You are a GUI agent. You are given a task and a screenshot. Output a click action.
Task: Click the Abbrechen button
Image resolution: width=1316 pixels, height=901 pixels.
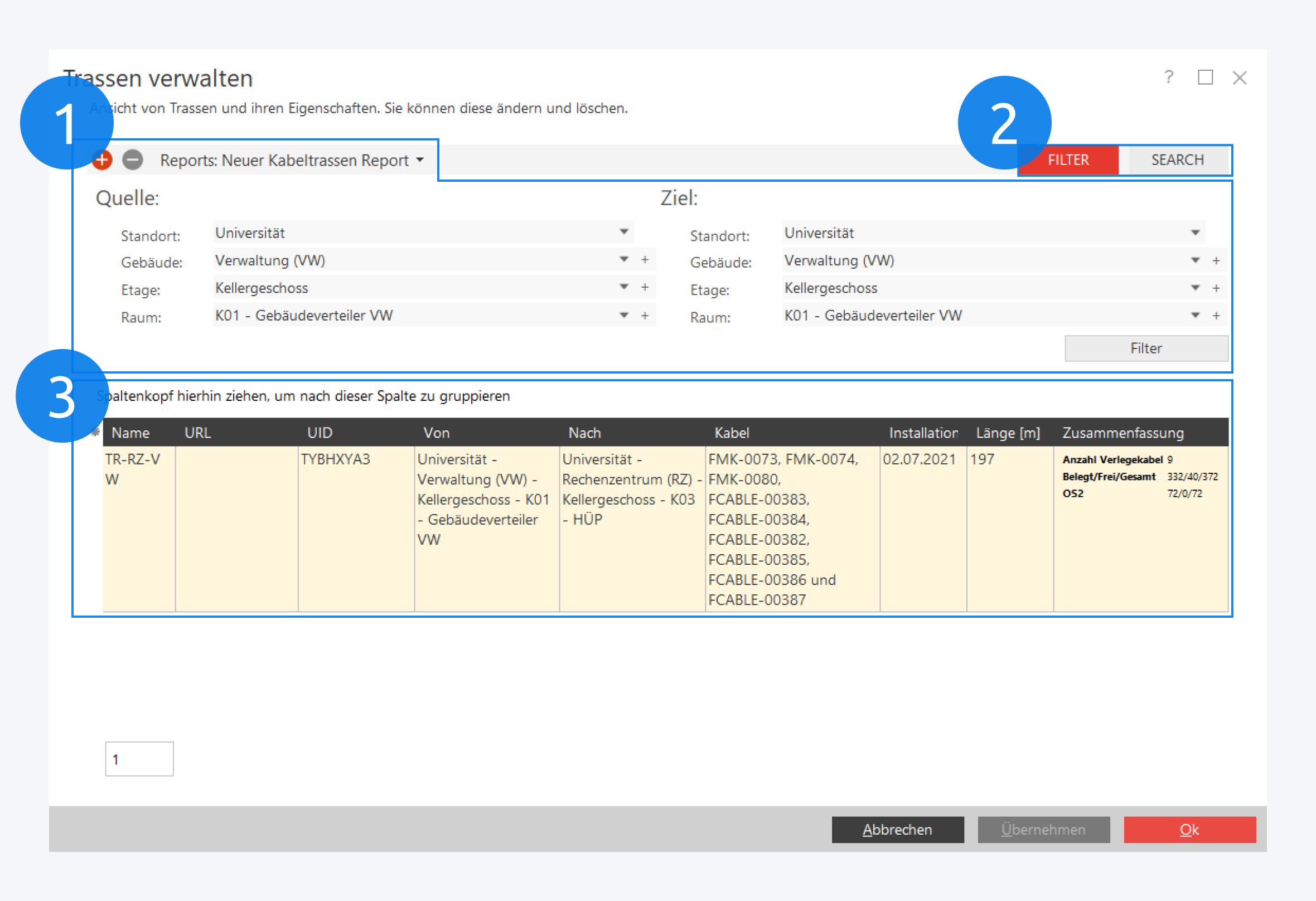point(897,829)
